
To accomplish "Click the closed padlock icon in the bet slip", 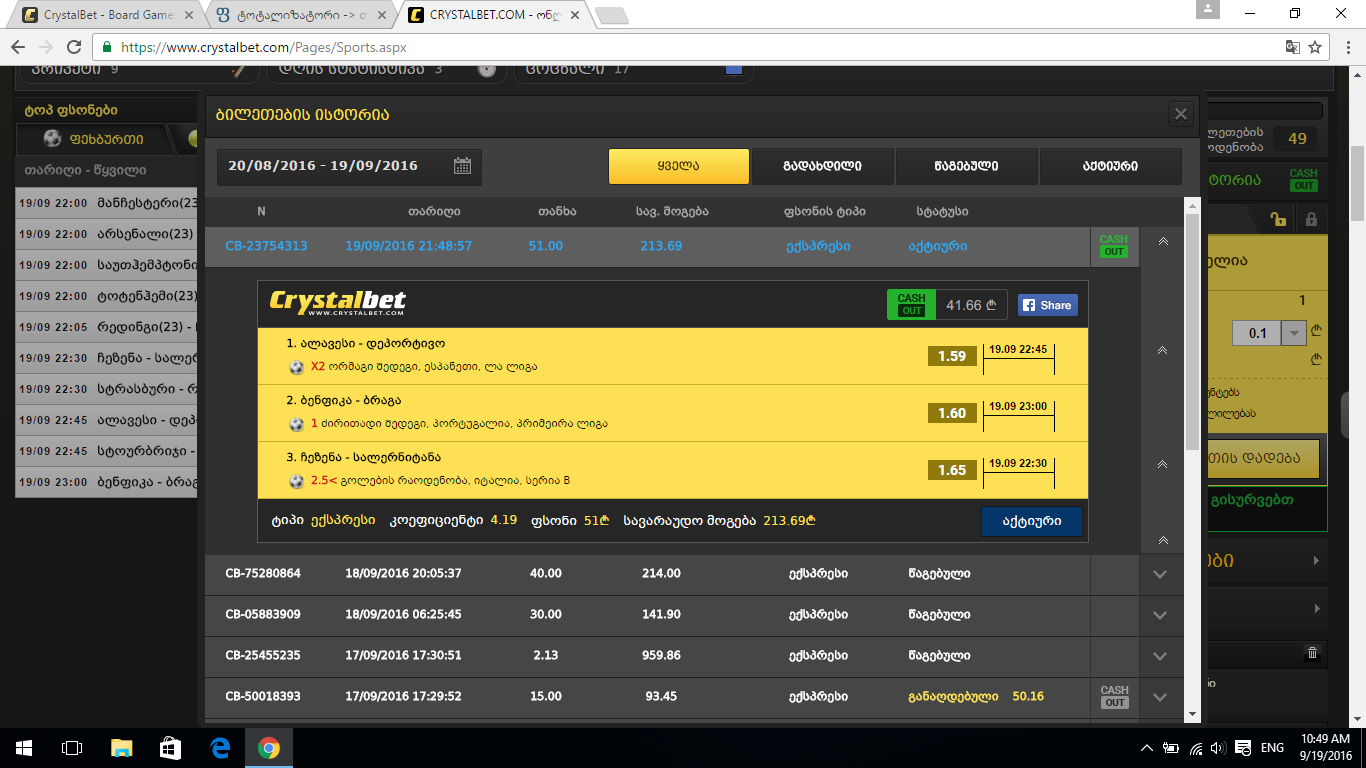I will tap(1311, 219).
